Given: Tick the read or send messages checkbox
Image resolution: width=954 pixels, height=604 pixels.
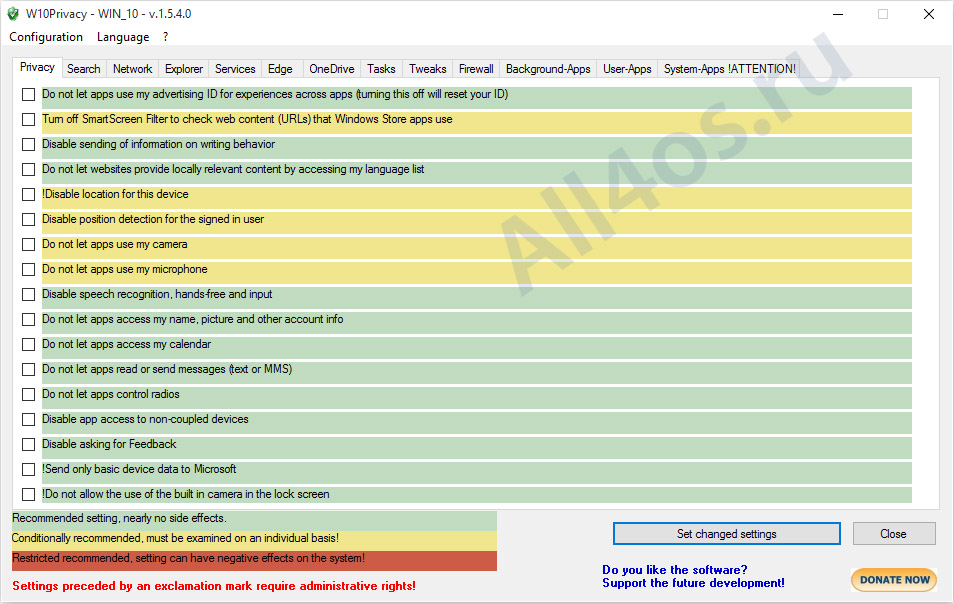Looking at the screenshot, I should [29, 369].
